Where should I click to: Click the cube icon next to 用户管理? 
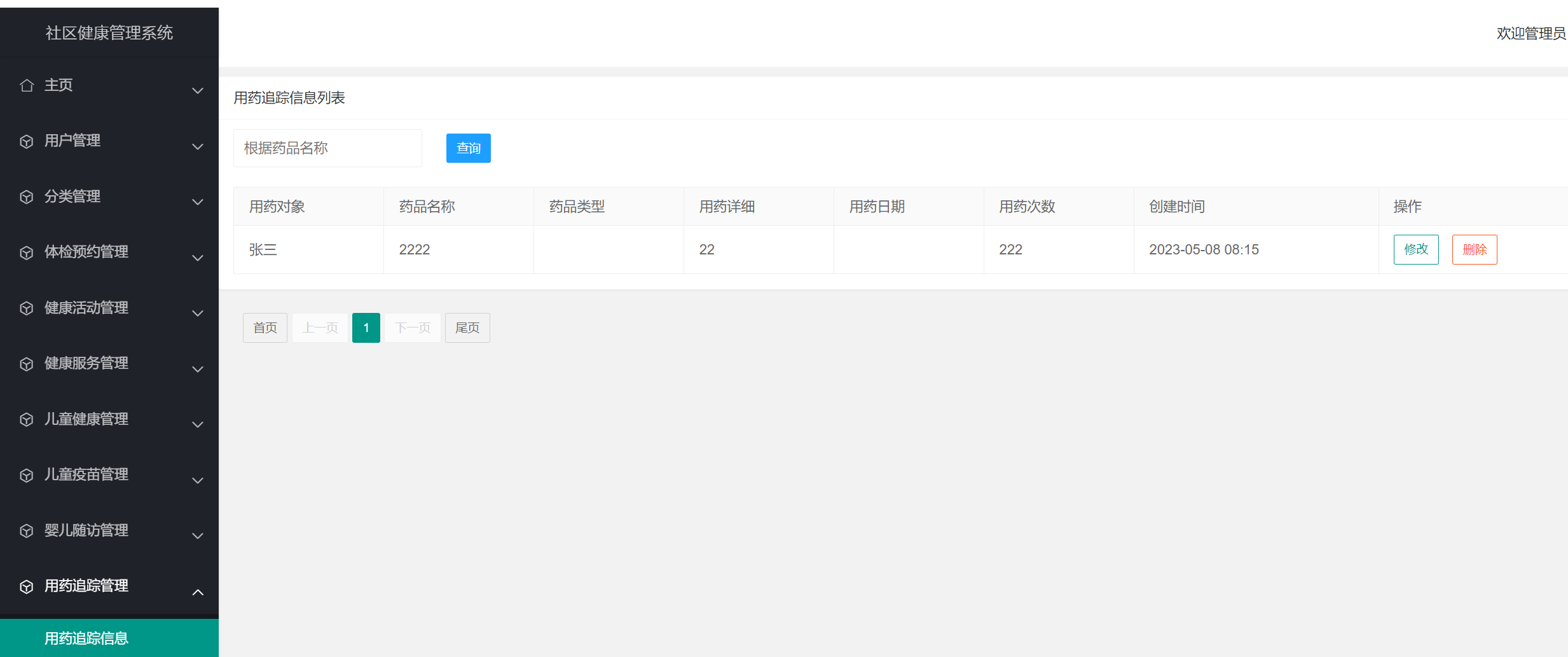coord(27,141)
